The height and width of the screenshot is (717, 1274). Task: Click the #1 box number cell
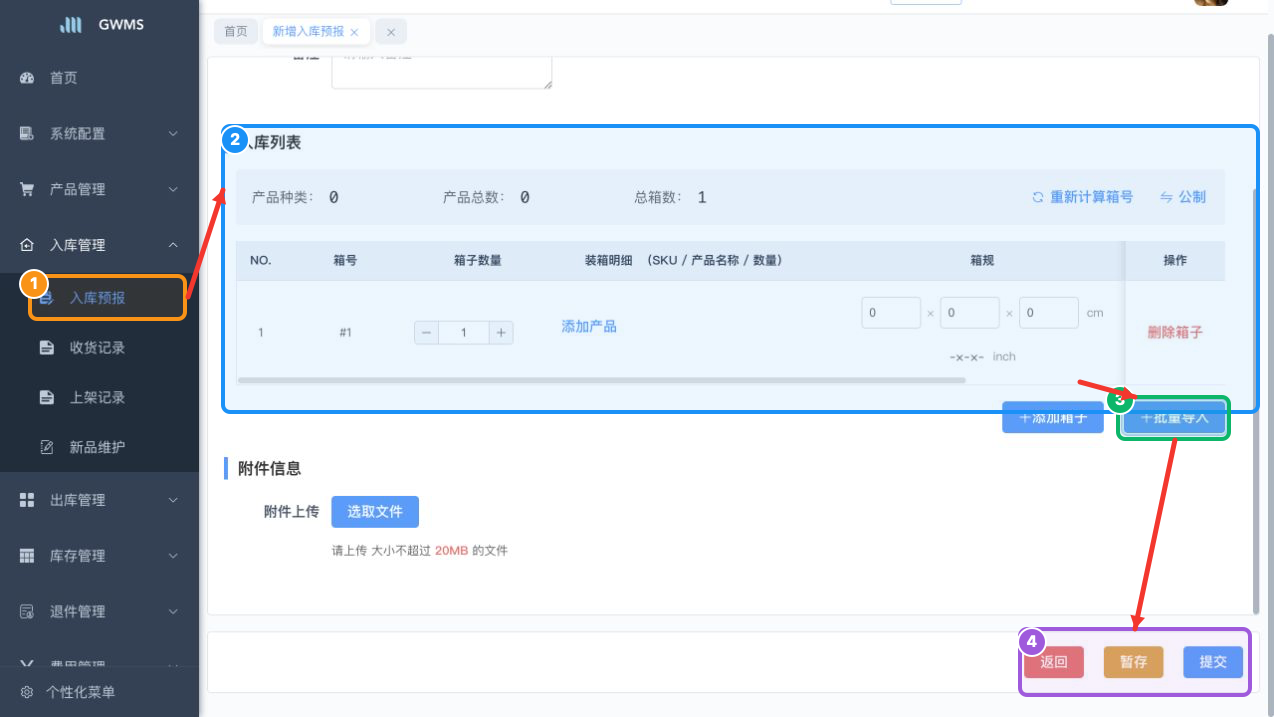pyautogui.click(x=345, y=333)
